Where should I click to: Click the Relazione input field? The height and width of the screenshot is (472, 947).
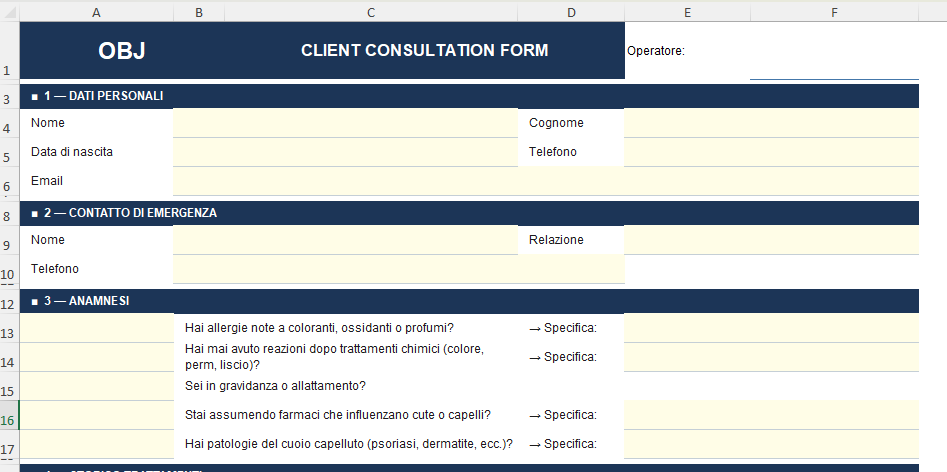click(771, 240)
